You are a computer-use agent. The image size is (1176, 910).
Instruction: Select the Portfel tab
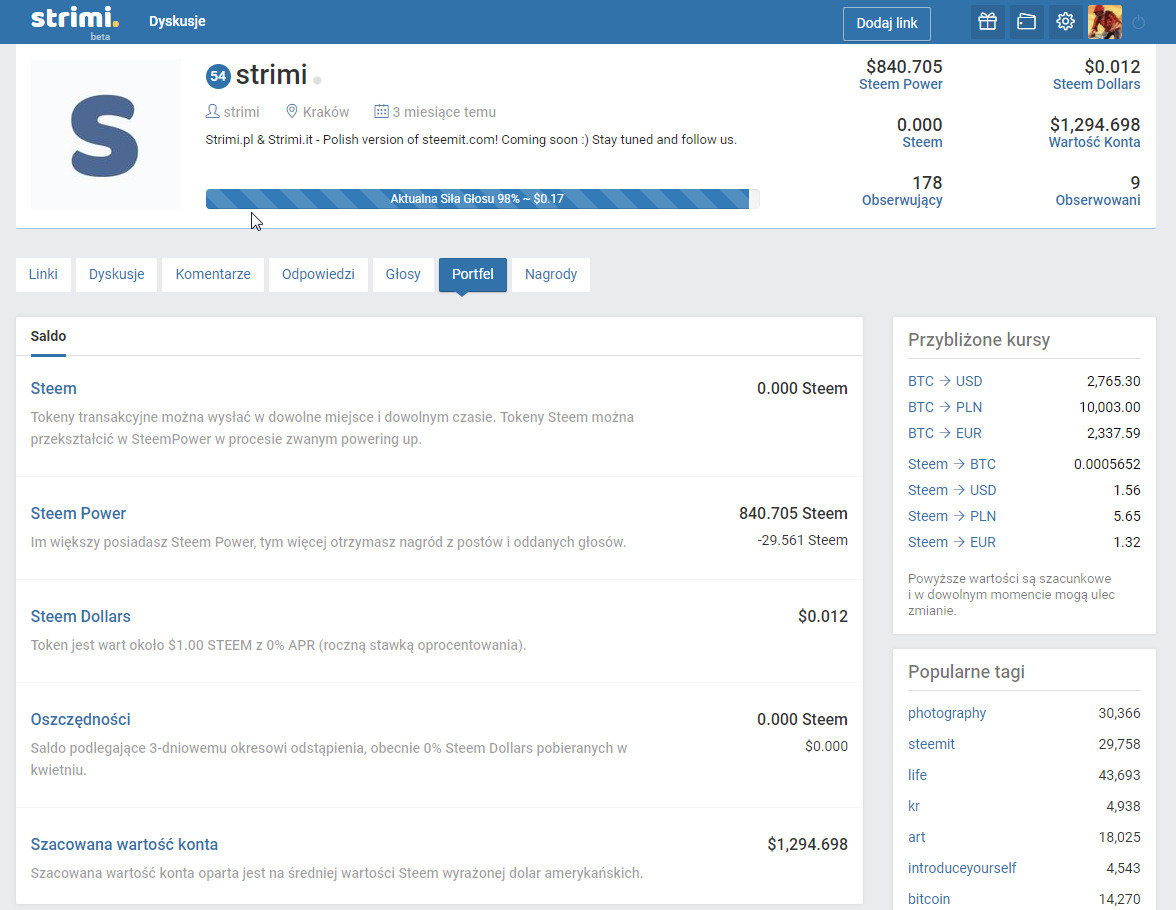[472, 274]
